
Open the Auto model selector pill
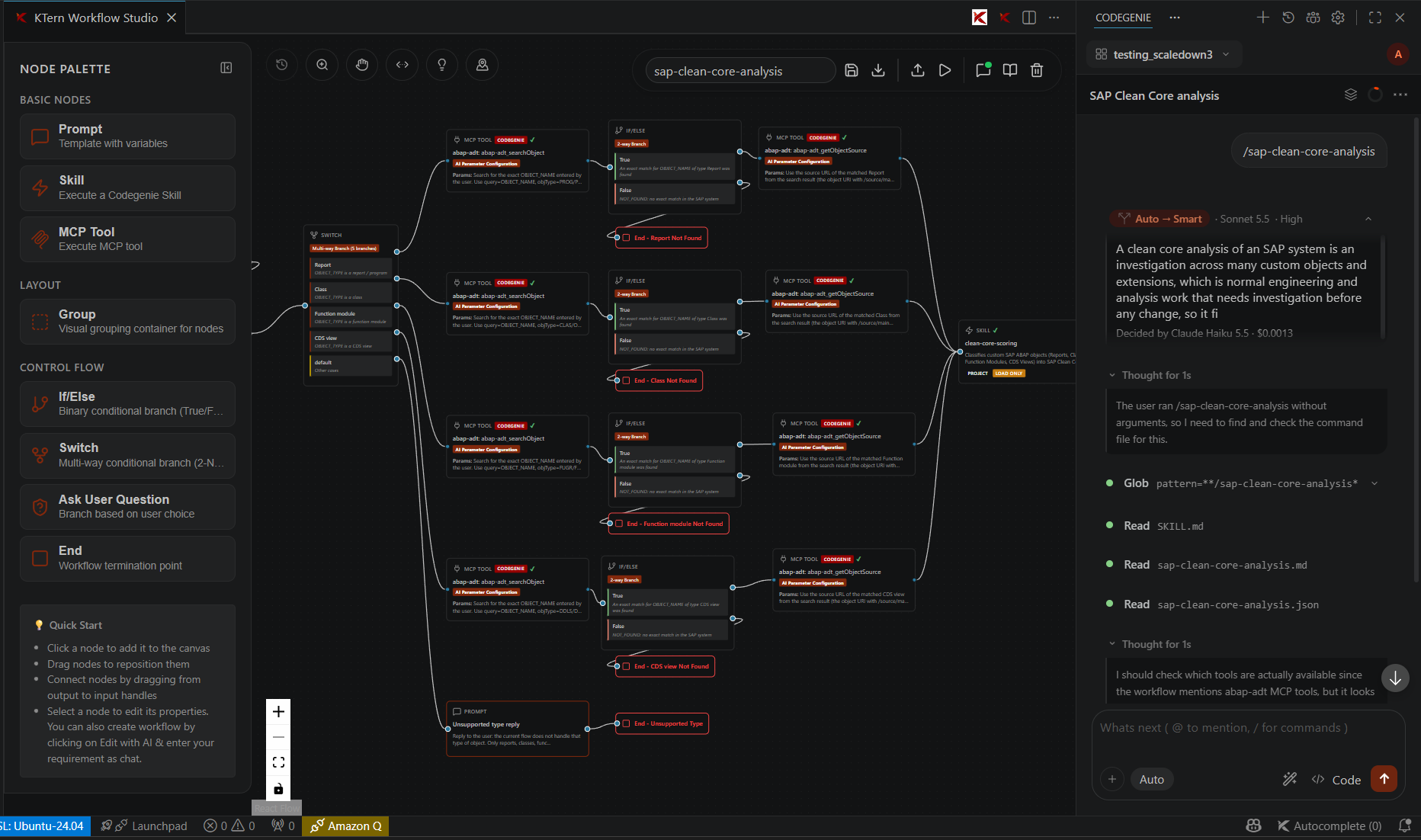[1152, 779]
